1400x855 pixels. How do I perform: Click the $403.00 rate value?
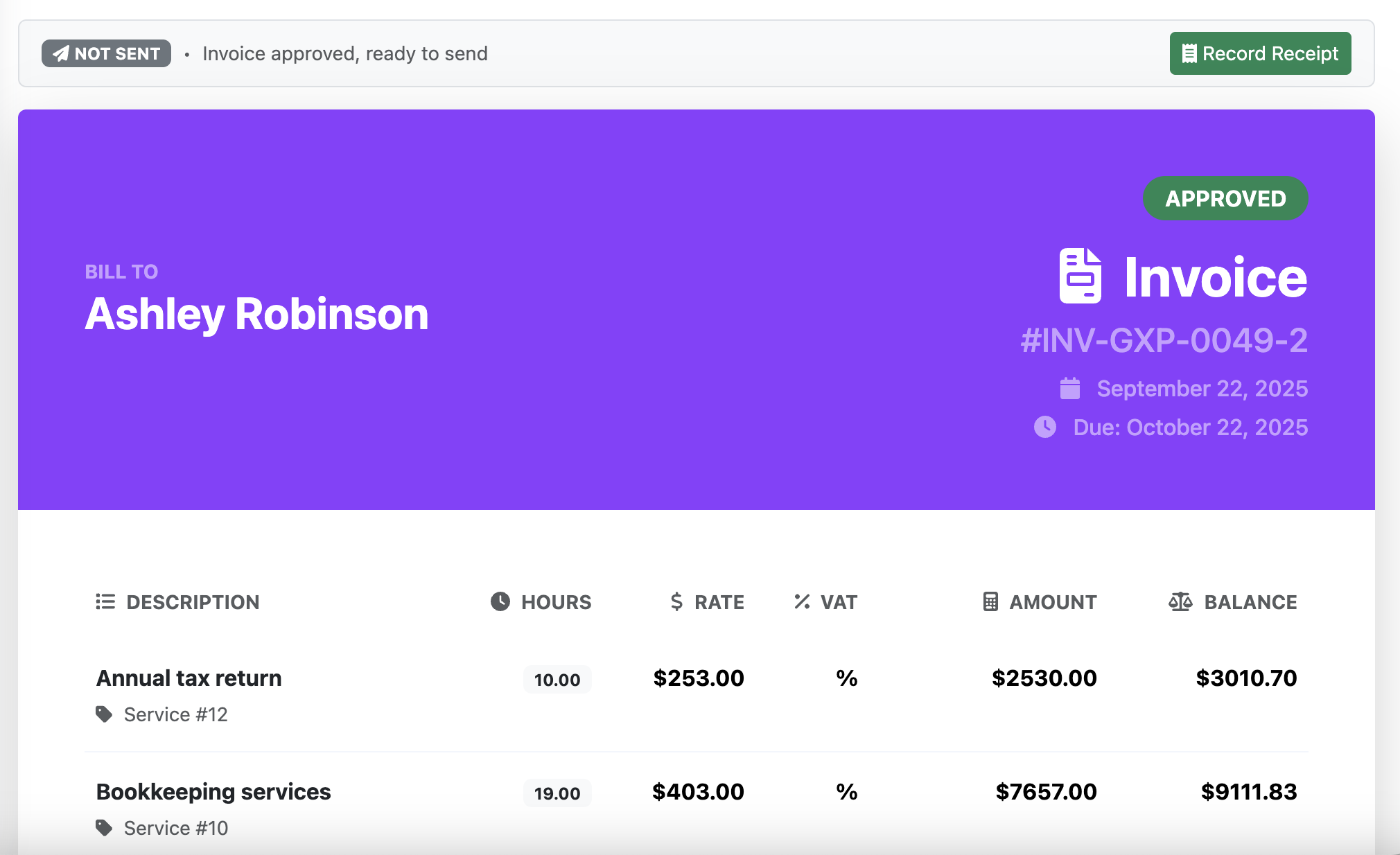(x=698, y=791)
